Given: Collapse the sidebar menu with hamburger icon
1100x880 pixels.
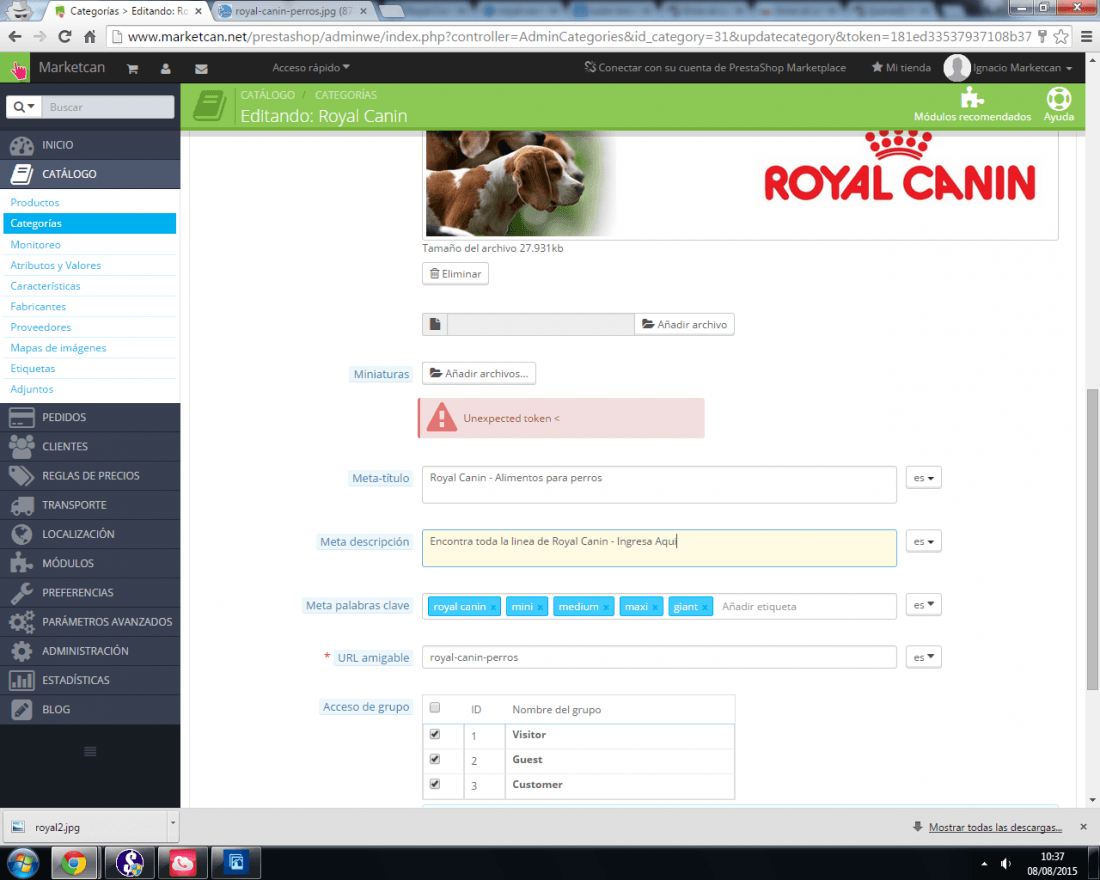Looking at the screenshot, I should [90, 752].
